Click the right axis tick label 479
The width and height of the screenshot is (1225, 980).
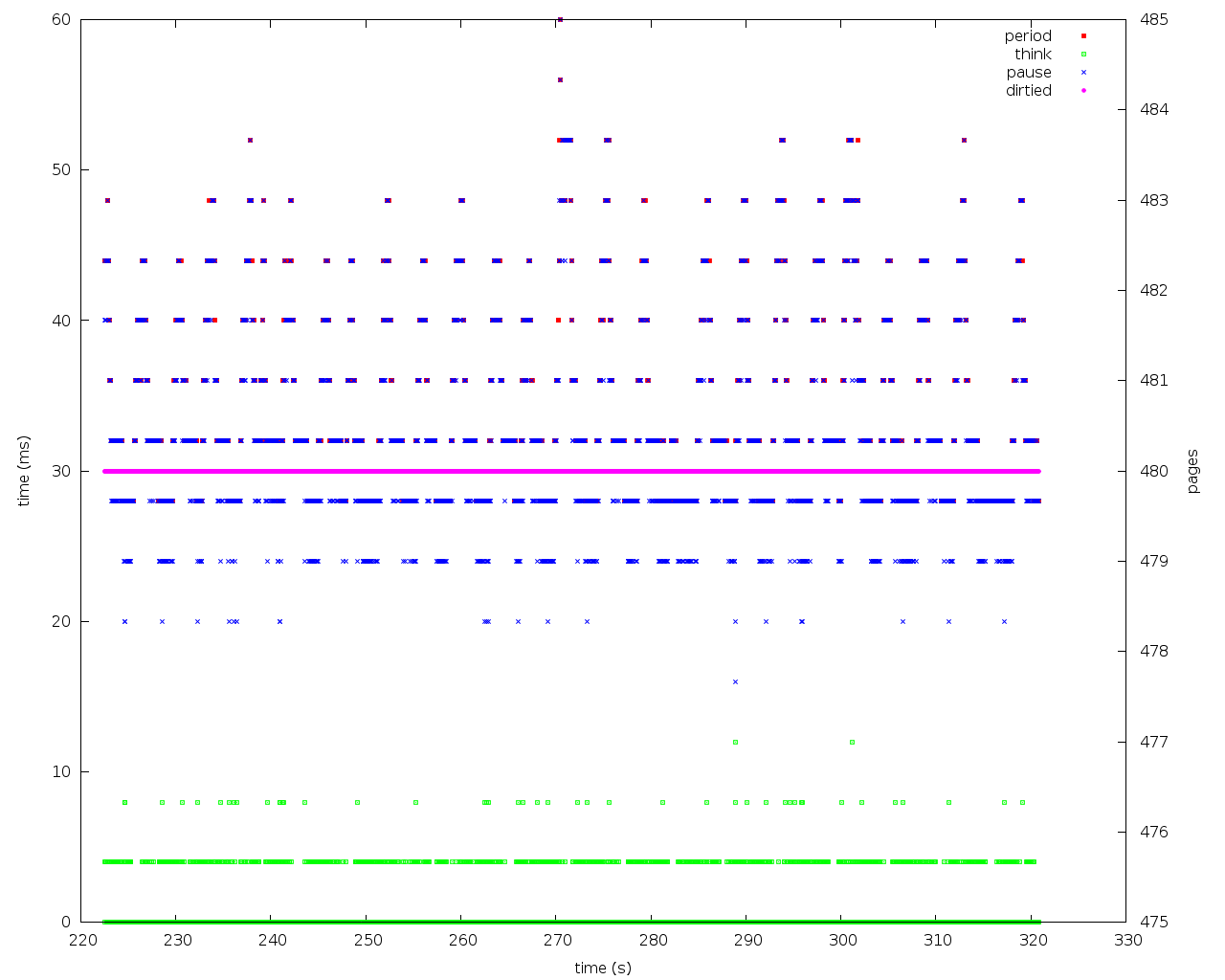pos(1154,561)
